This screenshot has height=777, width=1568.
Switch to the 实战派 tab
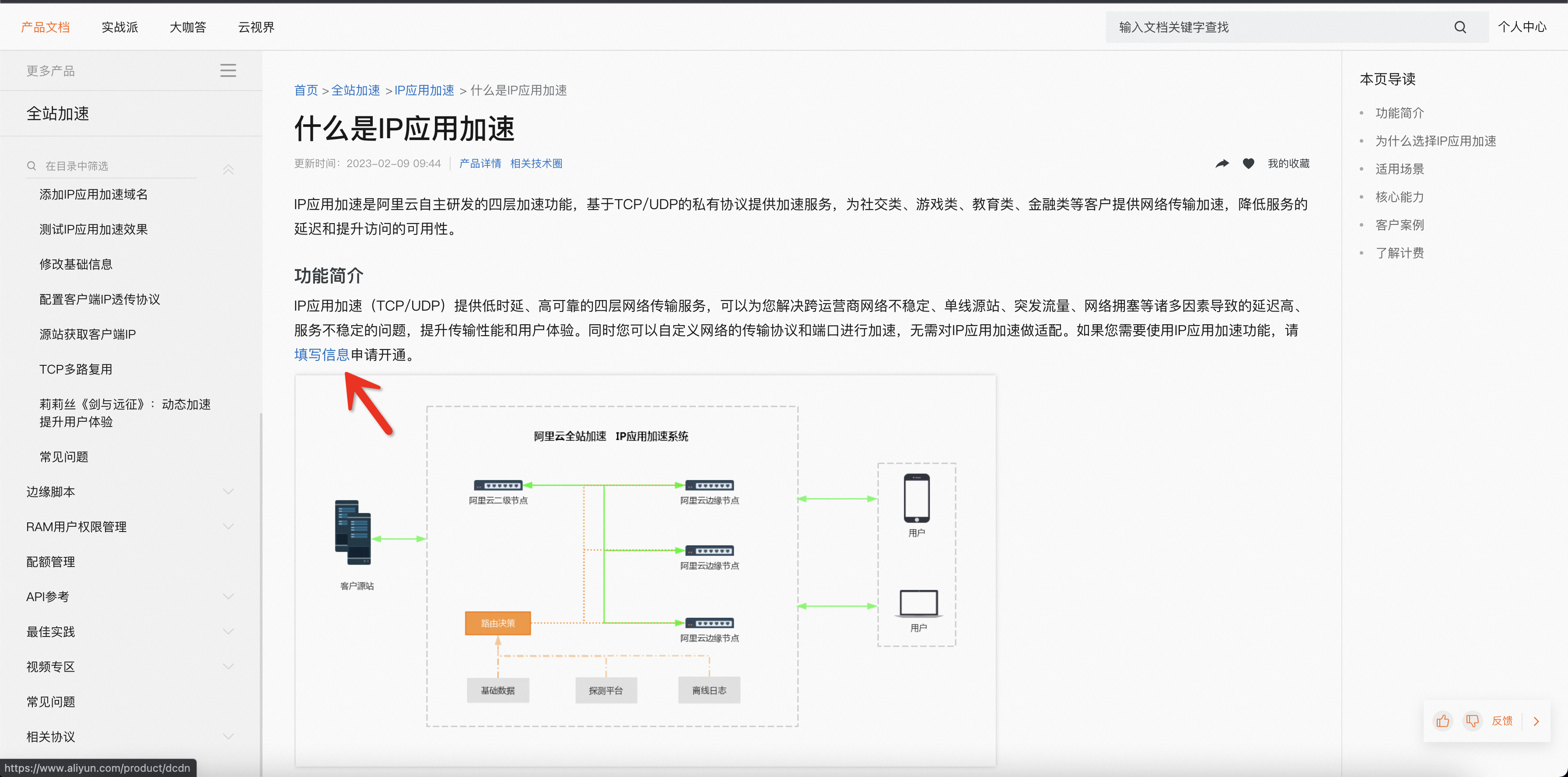pyautogui.click(x=120, y=28)
